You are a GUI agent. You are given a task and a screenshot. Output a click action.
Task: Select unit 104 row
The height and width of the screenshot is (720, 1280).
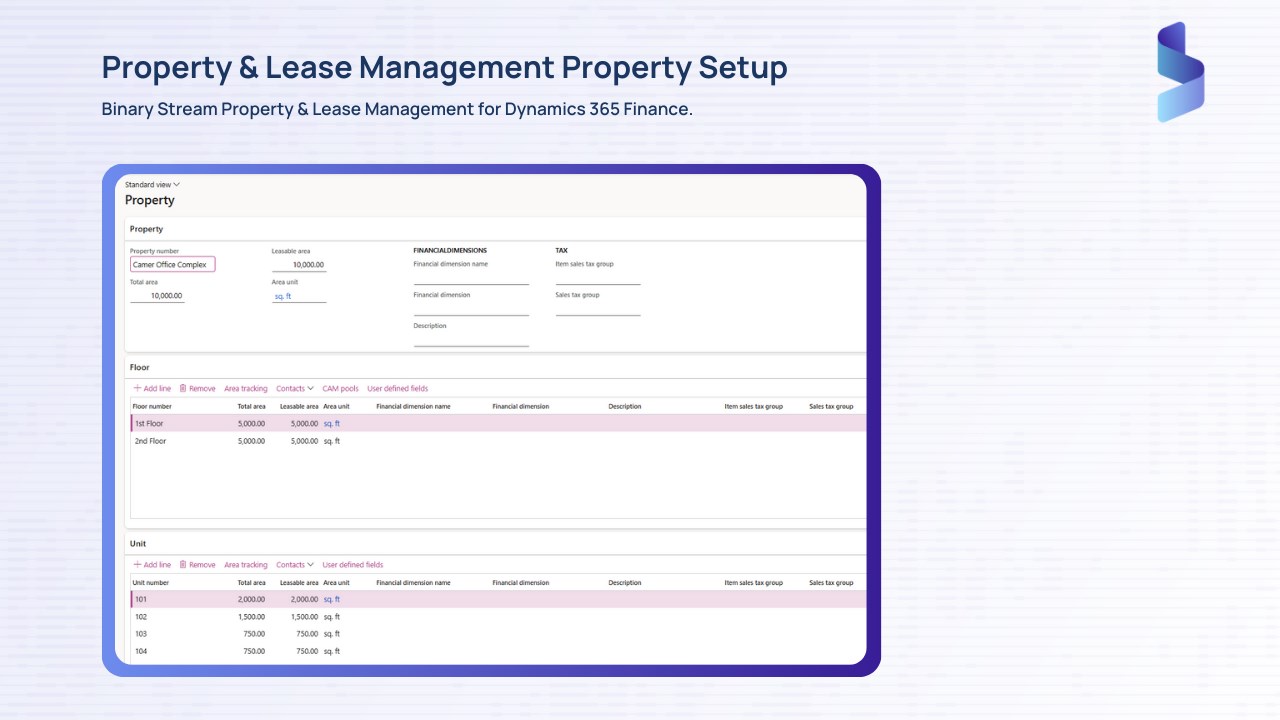coord(498,651)
